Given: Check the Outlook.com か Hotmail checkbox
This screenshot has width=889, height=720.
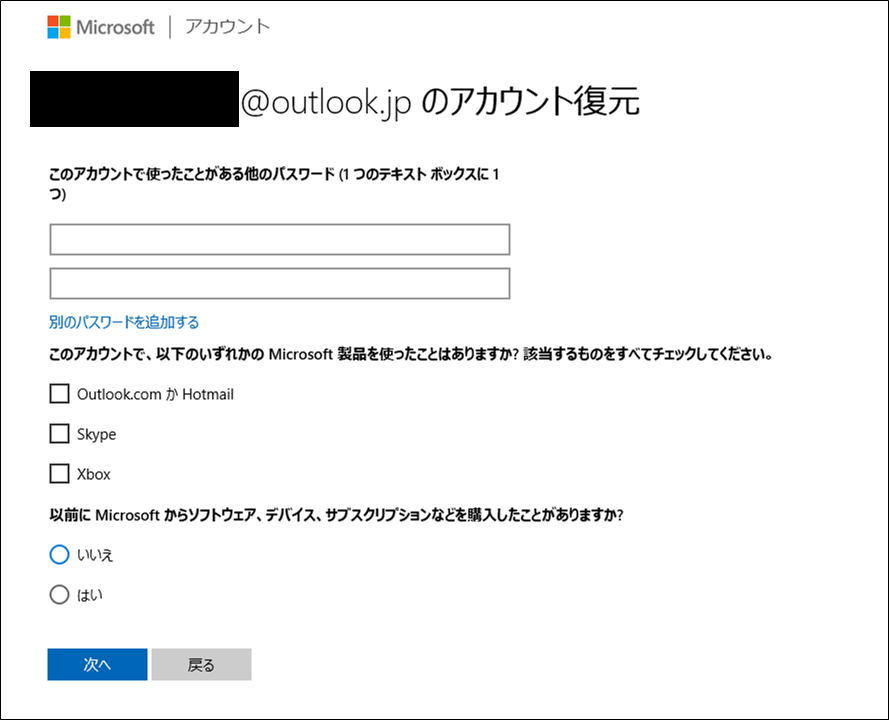Looking at the screenshot, I should click(60, 393).
